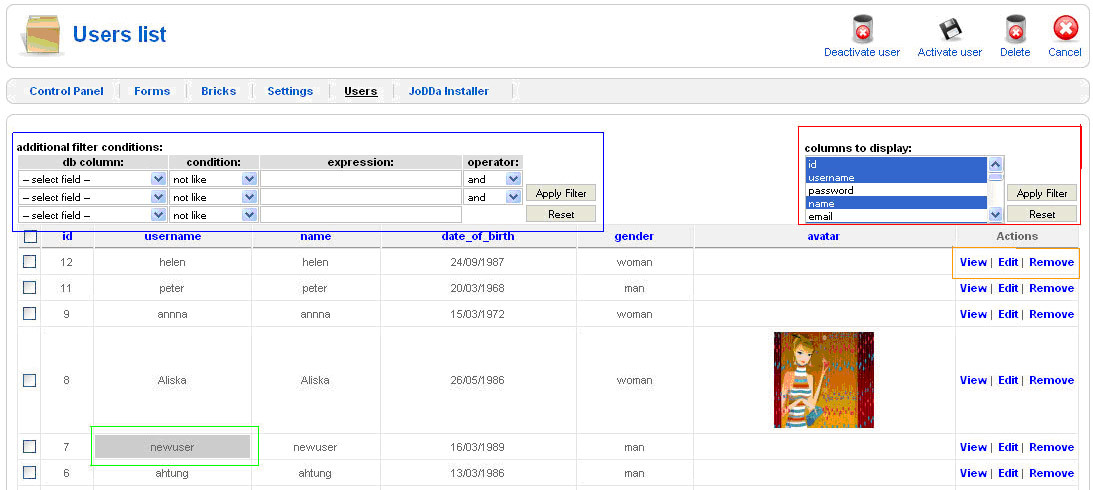Image resolution: width=1093 pixels, height=490 pixels.
Task: Check the box for user Aliska
Action: (29, 380)
